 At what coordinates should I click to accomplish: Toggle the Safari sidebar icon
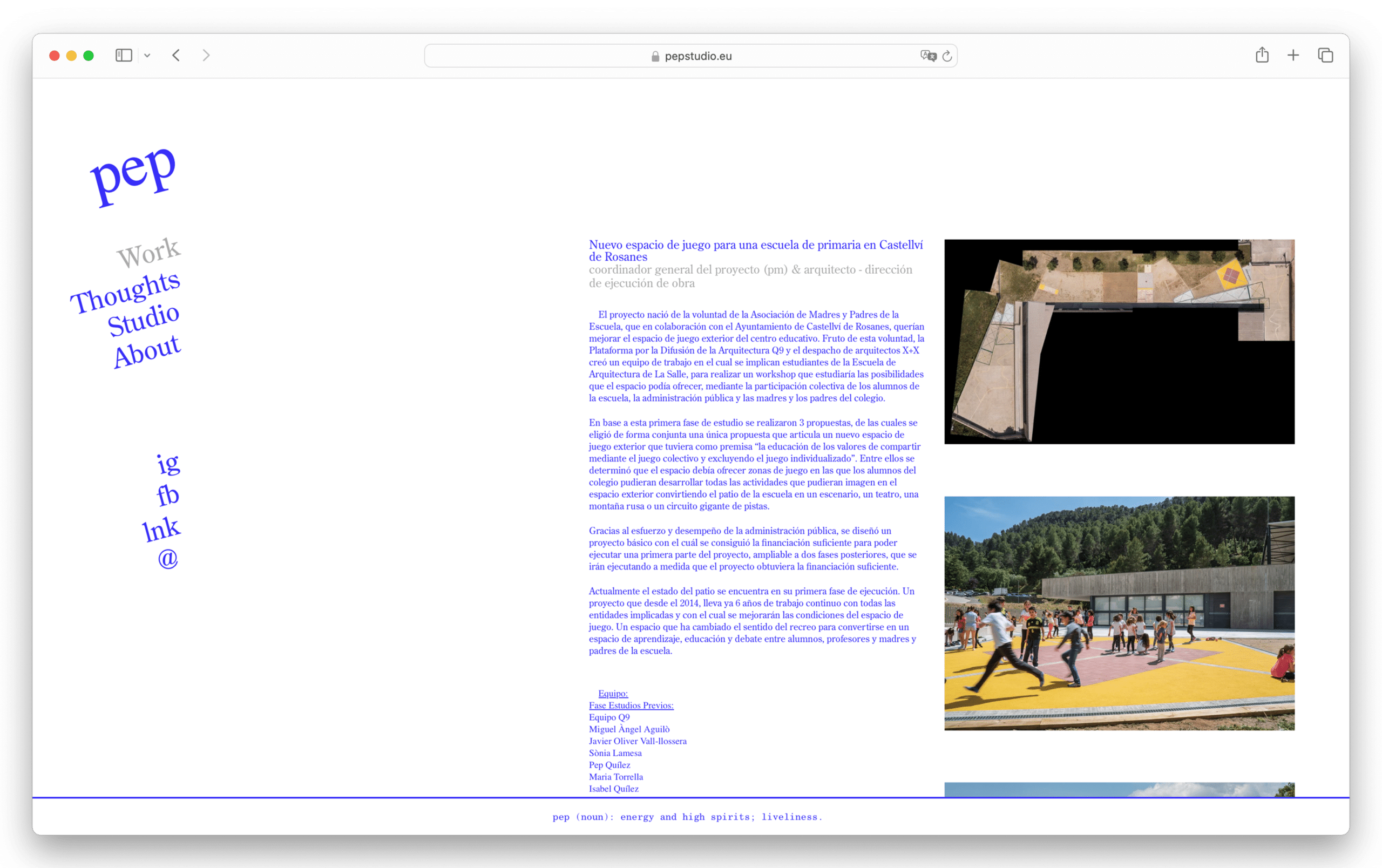(x=124, y=56)
